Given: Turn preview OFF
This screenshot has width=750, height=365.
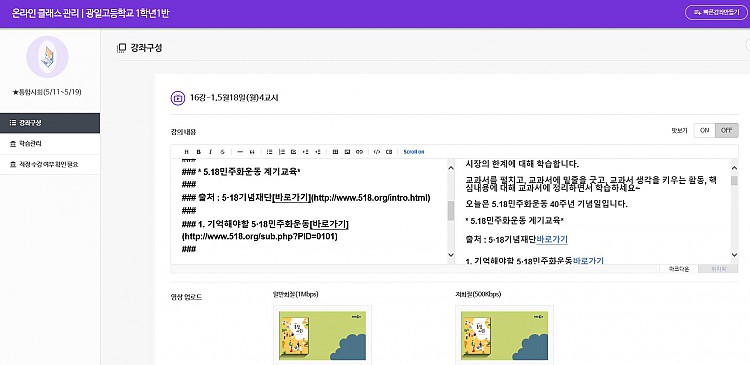Looking at the screenshot, I should (727, 130).
